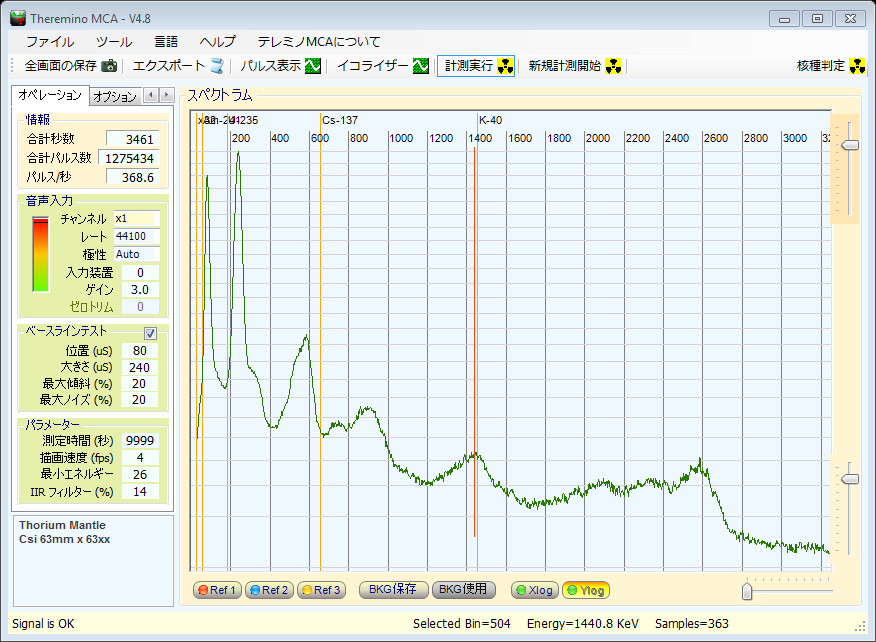
Task: Open the 言語 menu
Action: point(166,42)
